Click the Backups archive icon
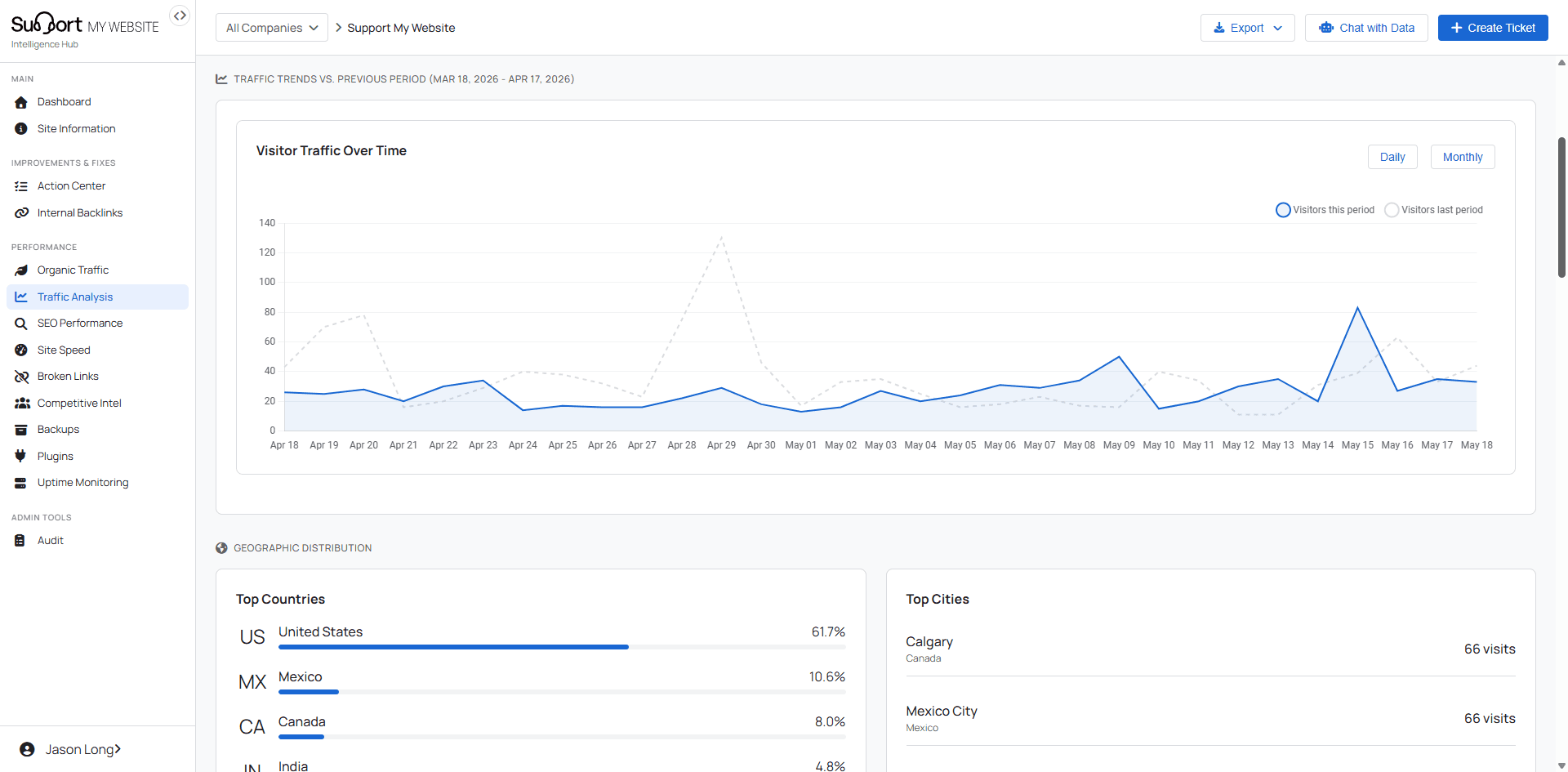This screenshot has height=772, width=1568. click(x=21, y=430)
